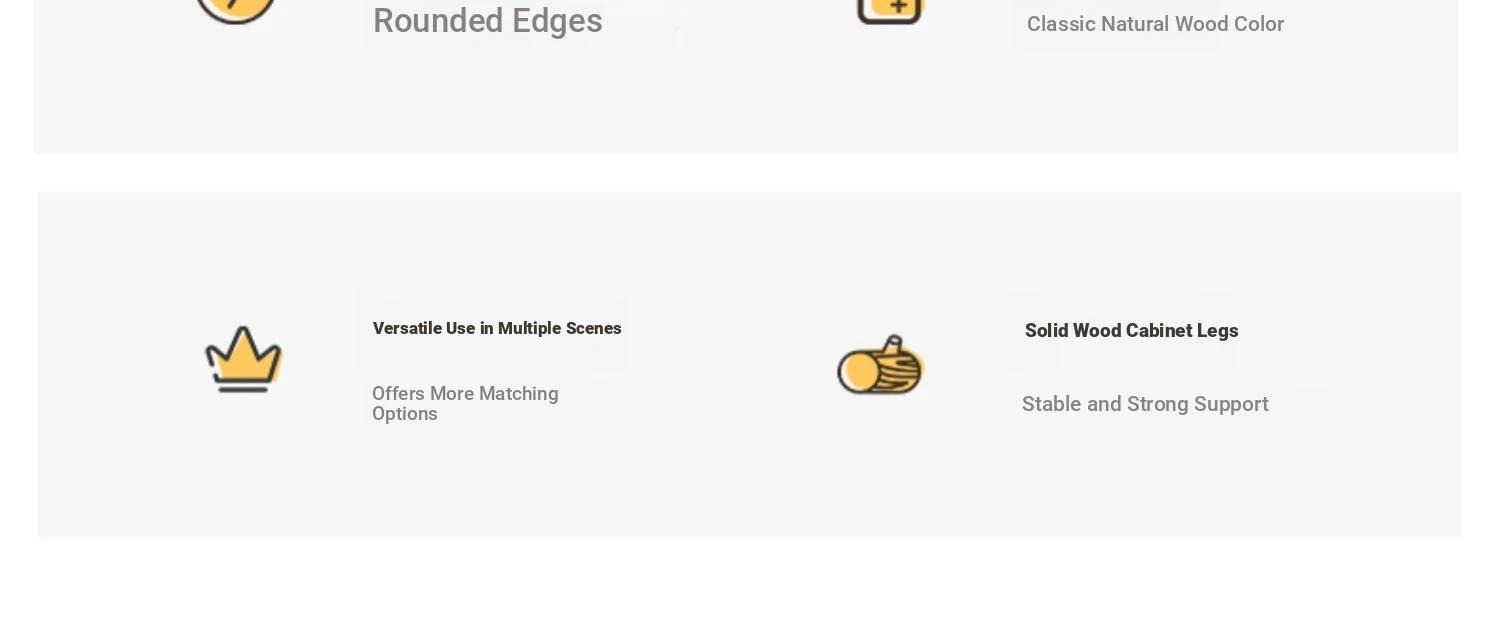Click the word 'Solid' in the cabinet heading
The image size is (1500, 628).
[x=1046, y=331]
